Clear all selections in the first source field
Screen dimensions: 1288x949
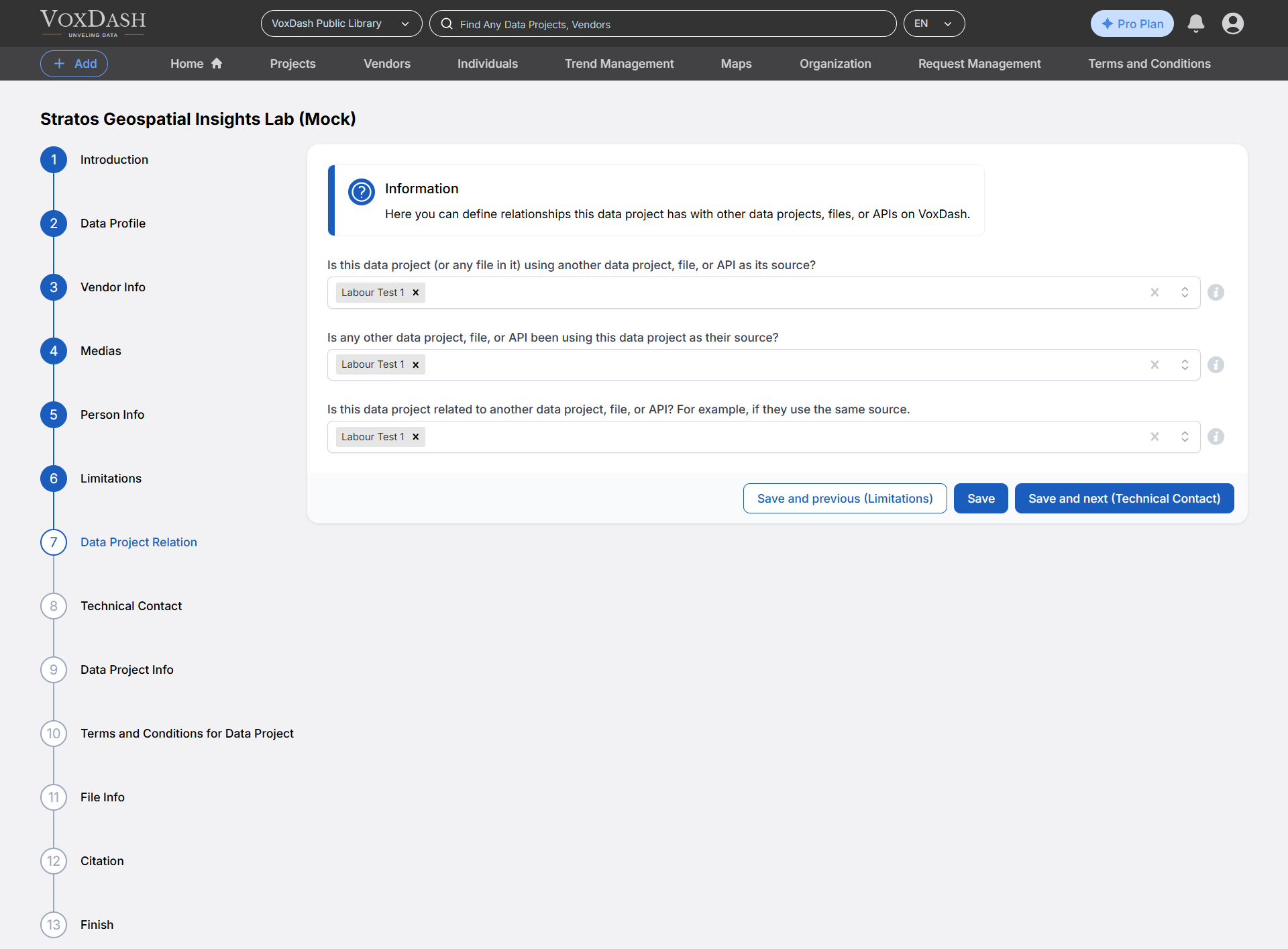pyautogui.click(x=1155, y=293)
